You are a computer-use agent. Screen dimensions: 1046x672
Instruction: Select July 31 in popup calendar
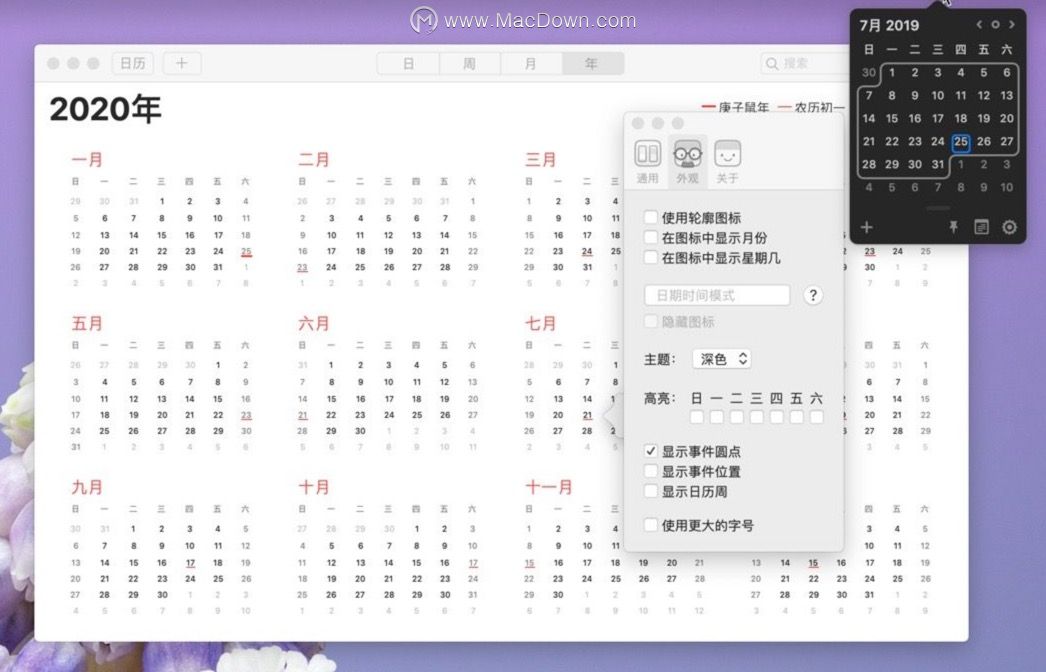(938, 164)
